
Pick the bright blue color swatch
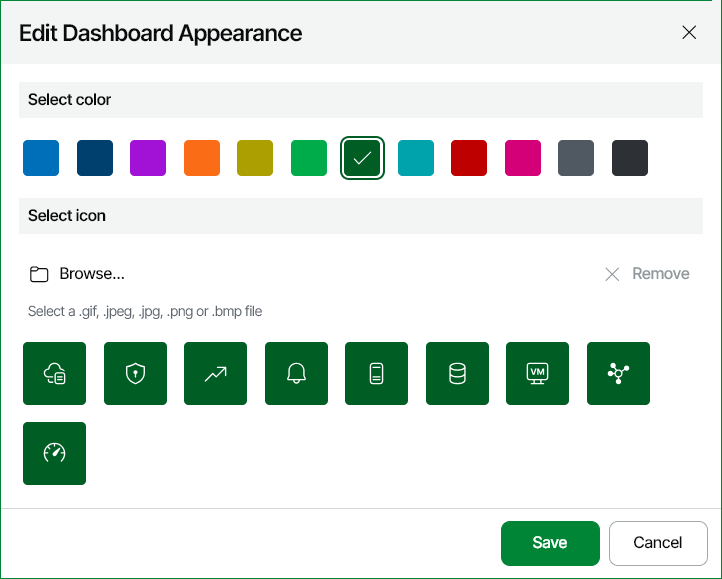point(41,158)
